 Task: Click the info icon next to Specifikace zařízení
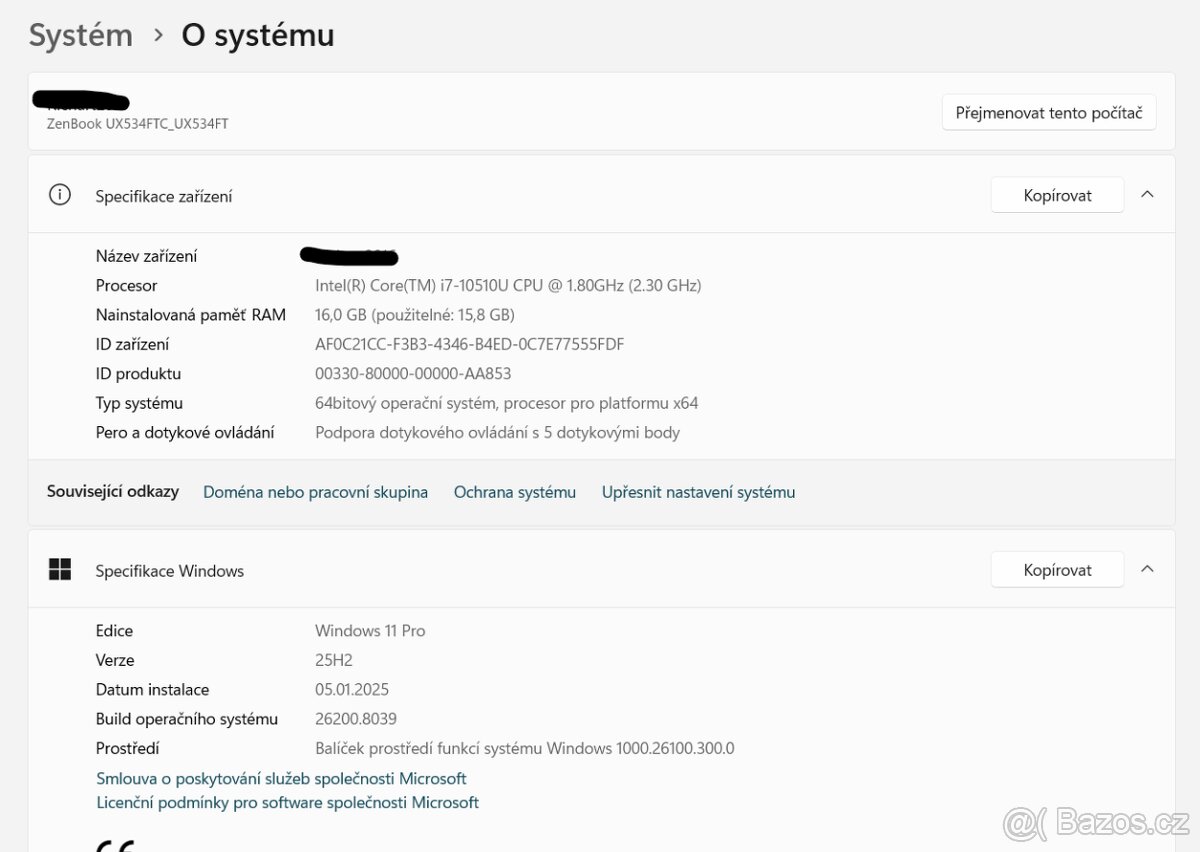point(59,194)
